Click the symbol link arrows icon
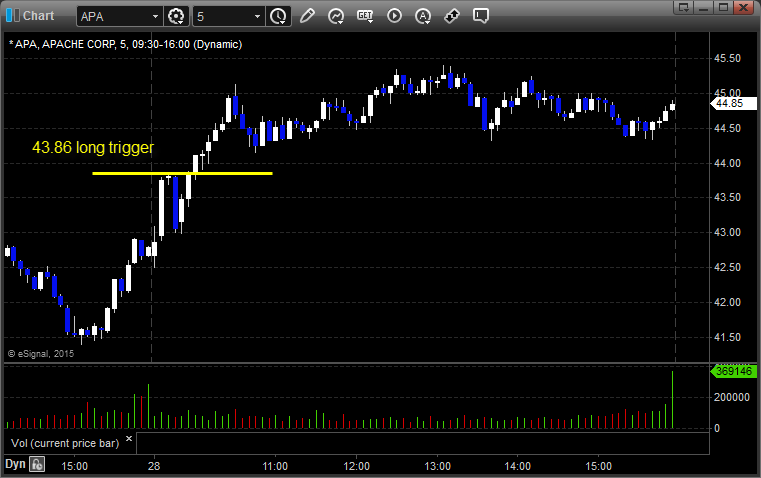Viewport: 761px width, 478px height. coord(452,16)
